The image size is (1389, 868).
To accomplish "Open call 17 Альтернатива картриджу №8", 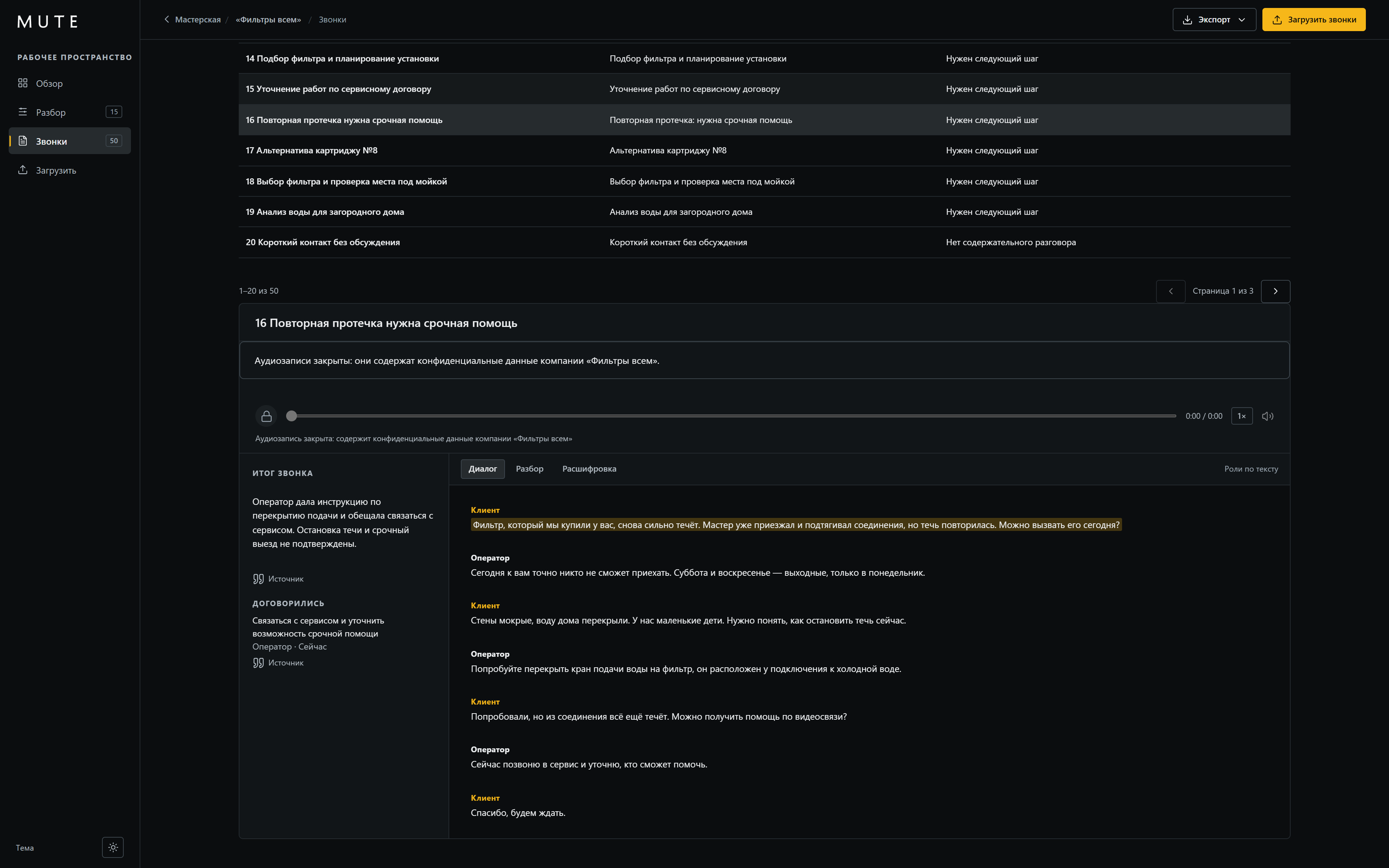I will click(764, 150).
